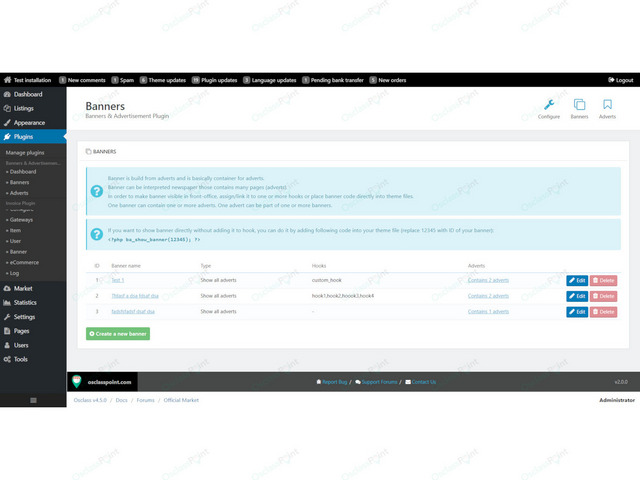Screen dimensions: 640x480
Task: Click Contact Us footer link
Action: coord(421,382)
